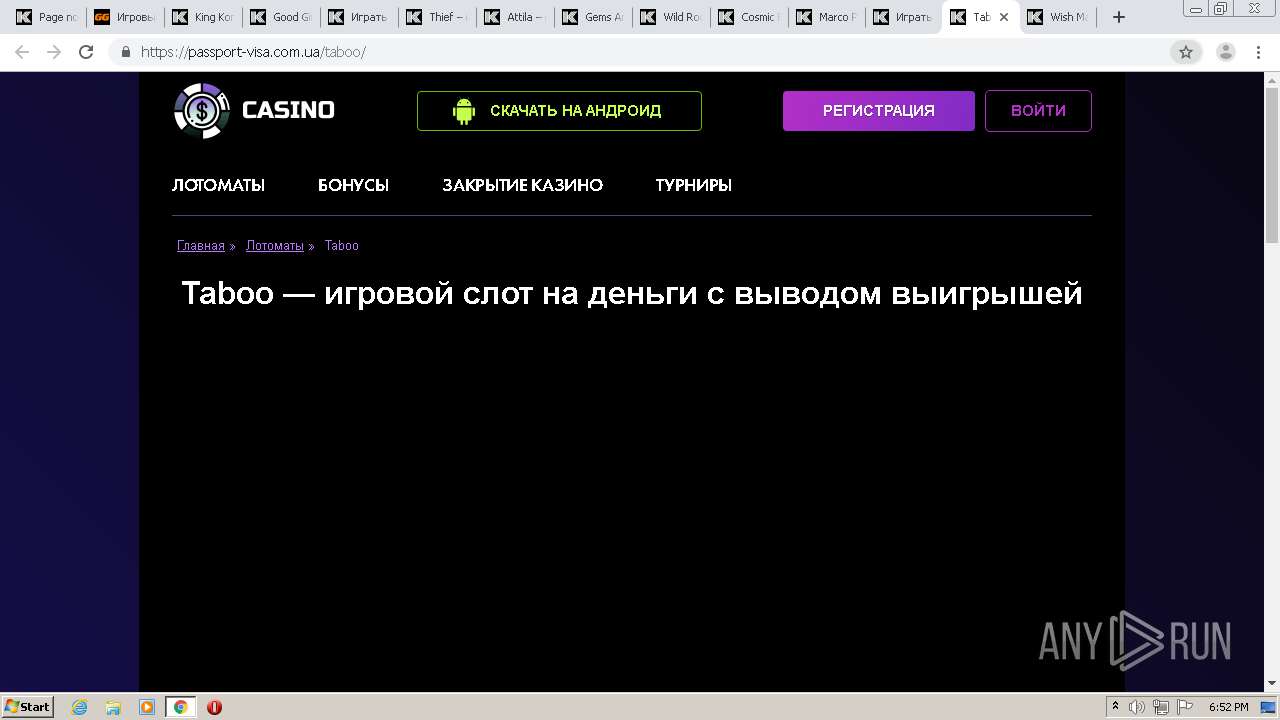Switch to the Marco P tab
Screen dimensions: 1280x720
(827, 17)
